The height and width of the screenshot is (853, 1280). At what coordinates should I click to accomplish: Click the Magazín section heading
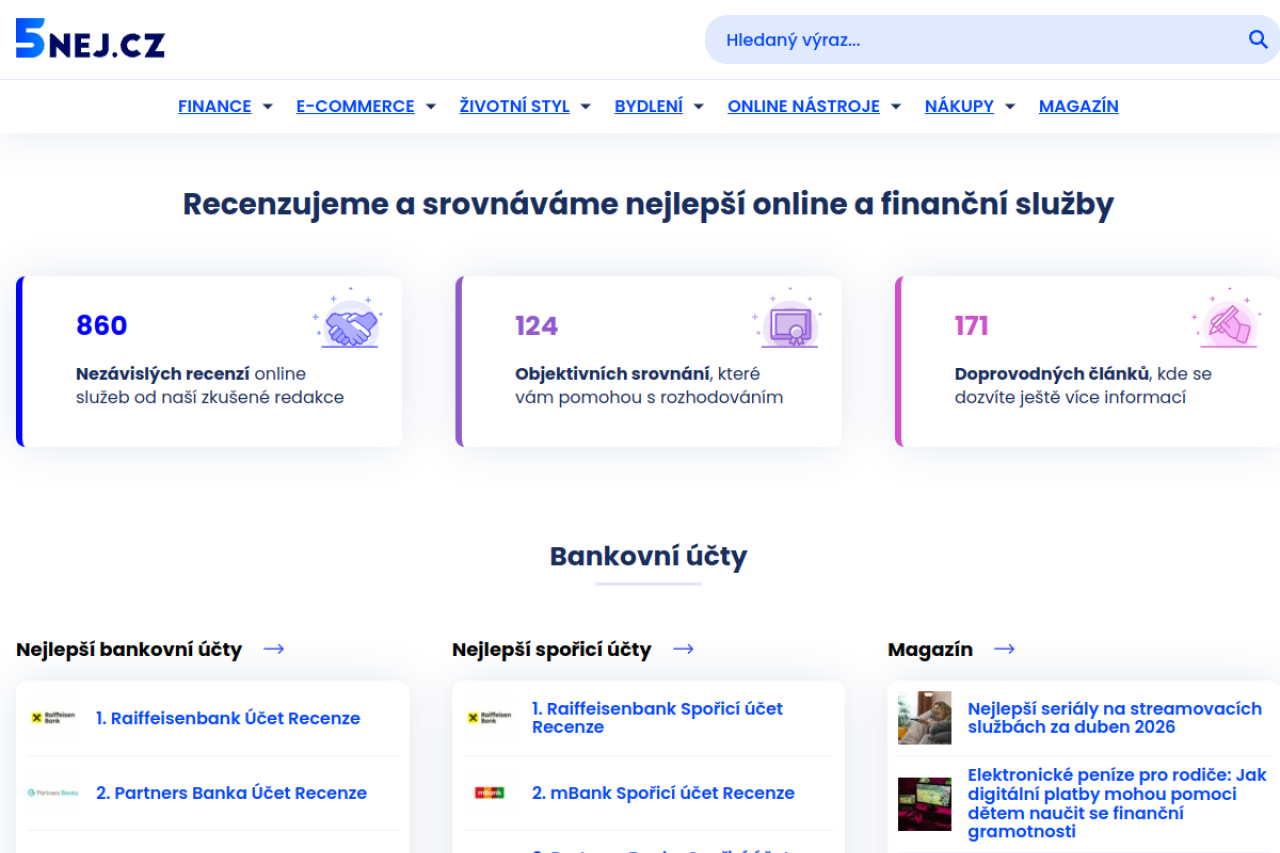click(x=930, y=649)
